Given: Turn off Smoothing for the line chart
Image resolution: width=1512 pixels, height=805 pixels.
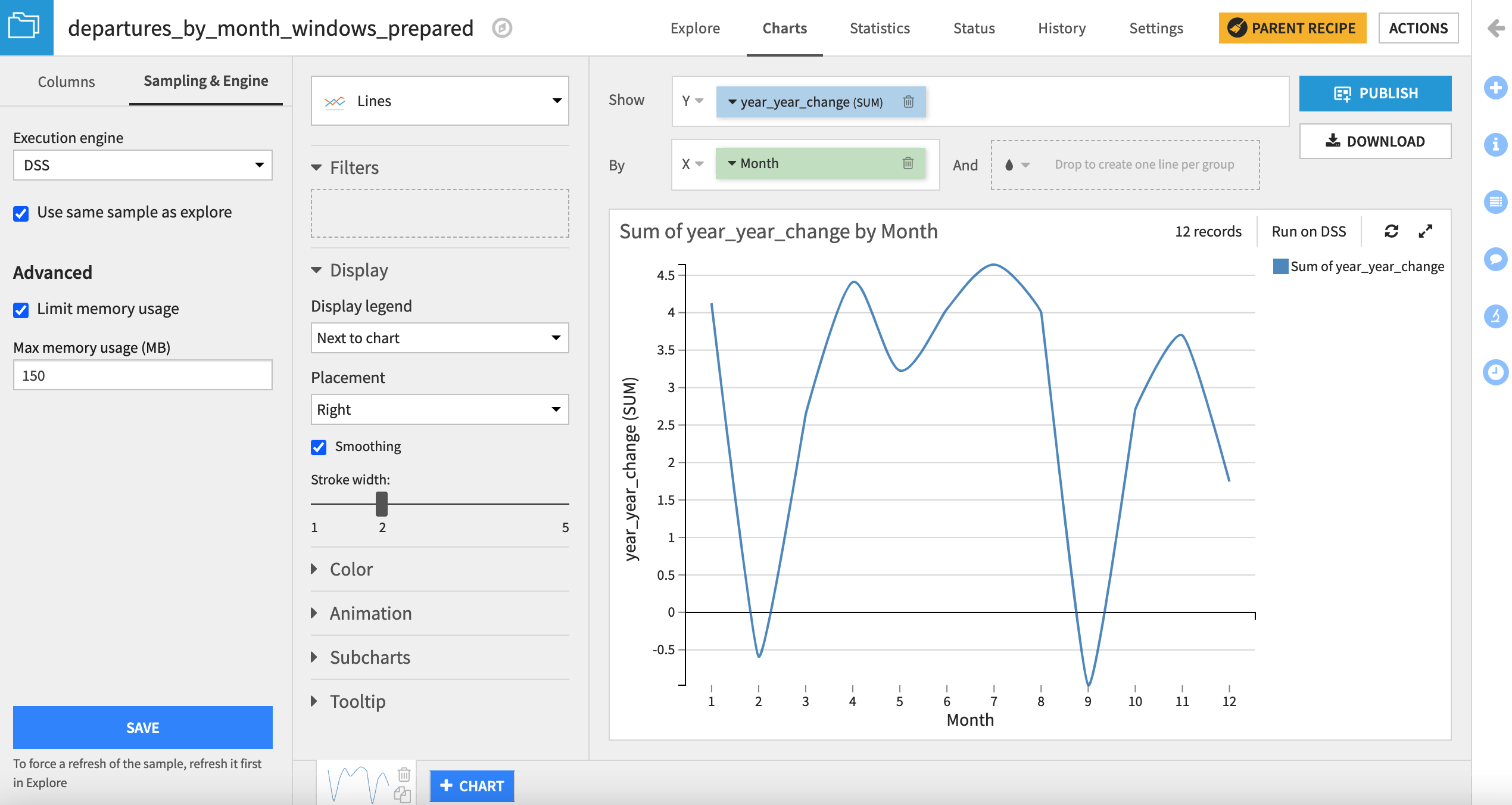Looking at the screenshot, I should coord(319,447).
